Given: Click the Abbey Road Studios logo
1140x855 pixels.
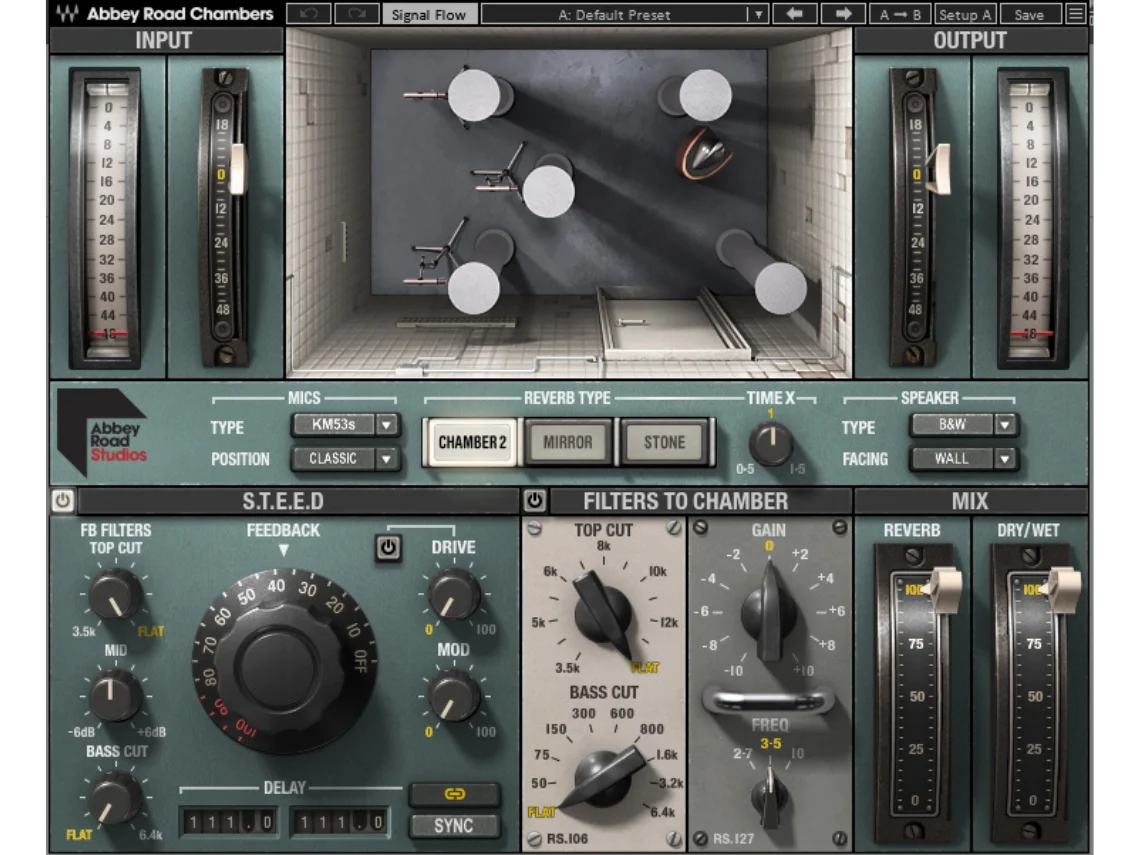Looking at the screenshot, I should pos(103,432).
